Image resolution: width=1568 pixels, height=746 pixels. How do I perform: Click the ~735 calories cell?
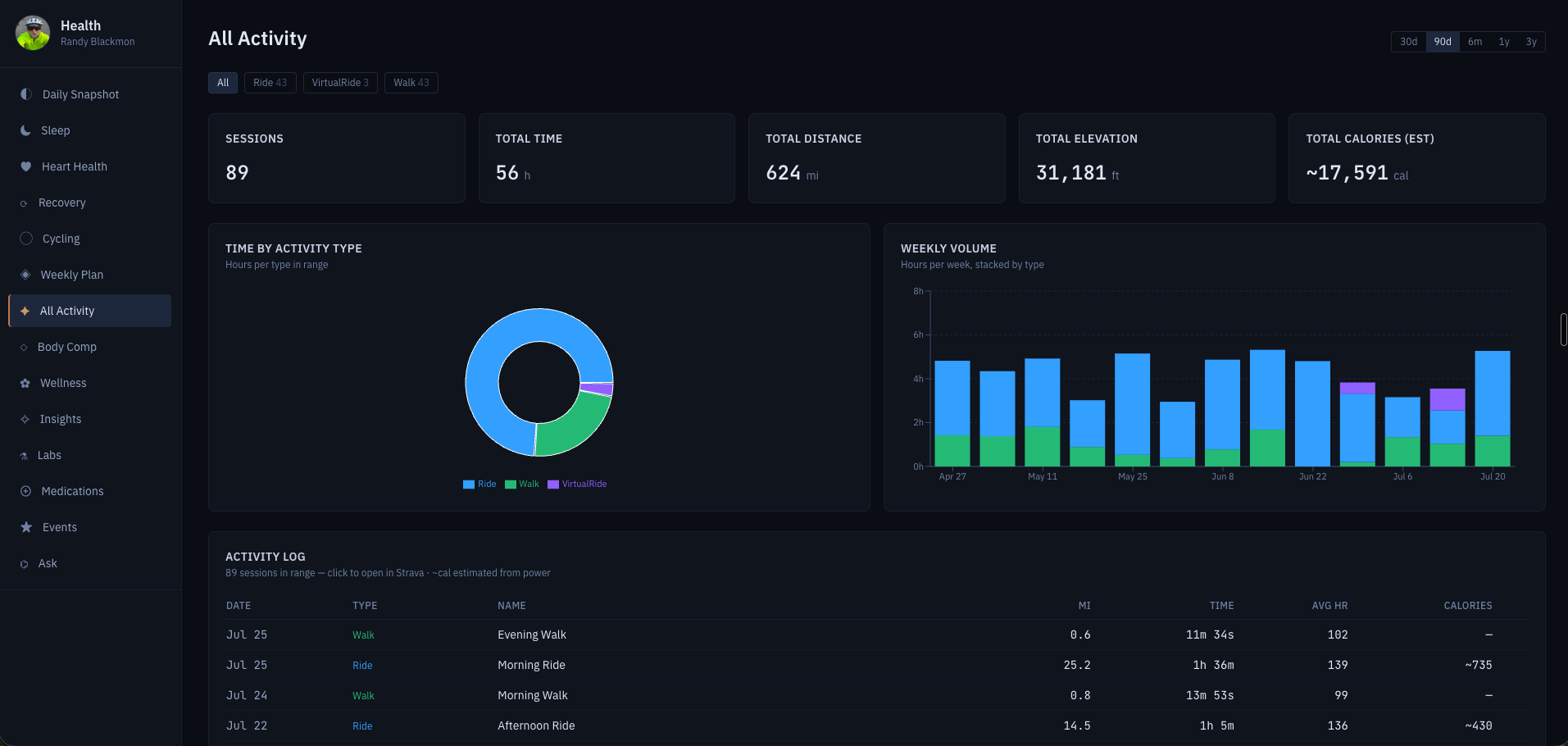click(x=1478, y=665)
